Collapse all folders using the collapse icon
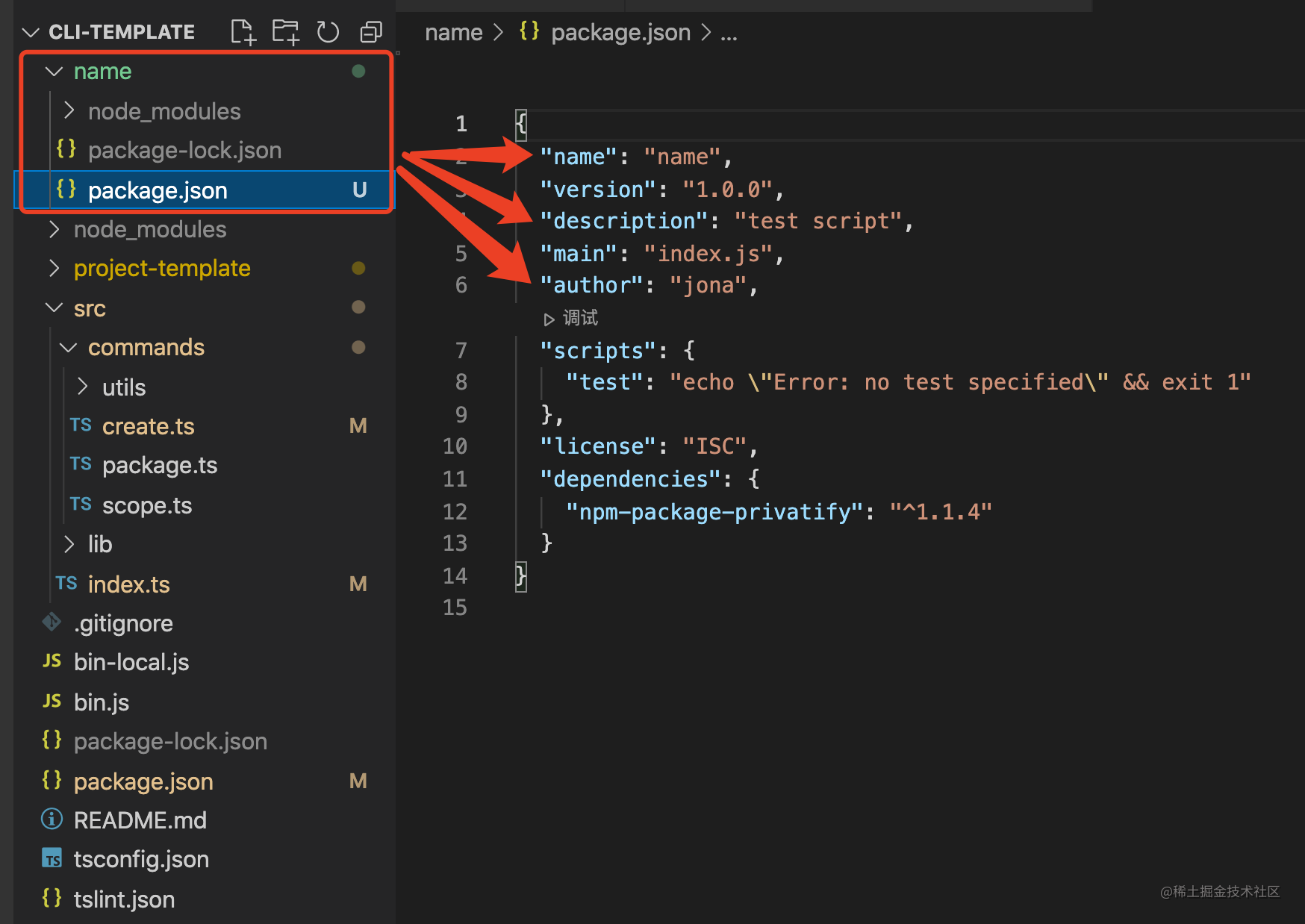This screenshot has height=924, width=1305. [371, 32]
